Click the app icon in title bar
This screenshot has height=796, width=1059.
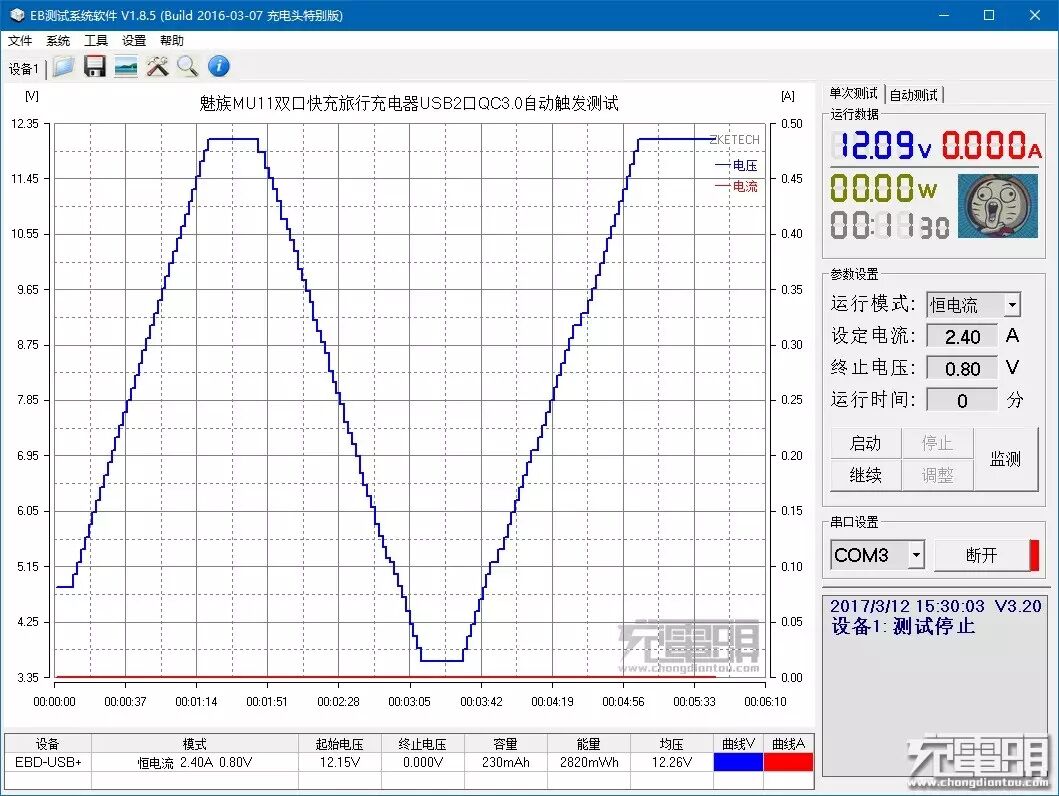point(17,15)
